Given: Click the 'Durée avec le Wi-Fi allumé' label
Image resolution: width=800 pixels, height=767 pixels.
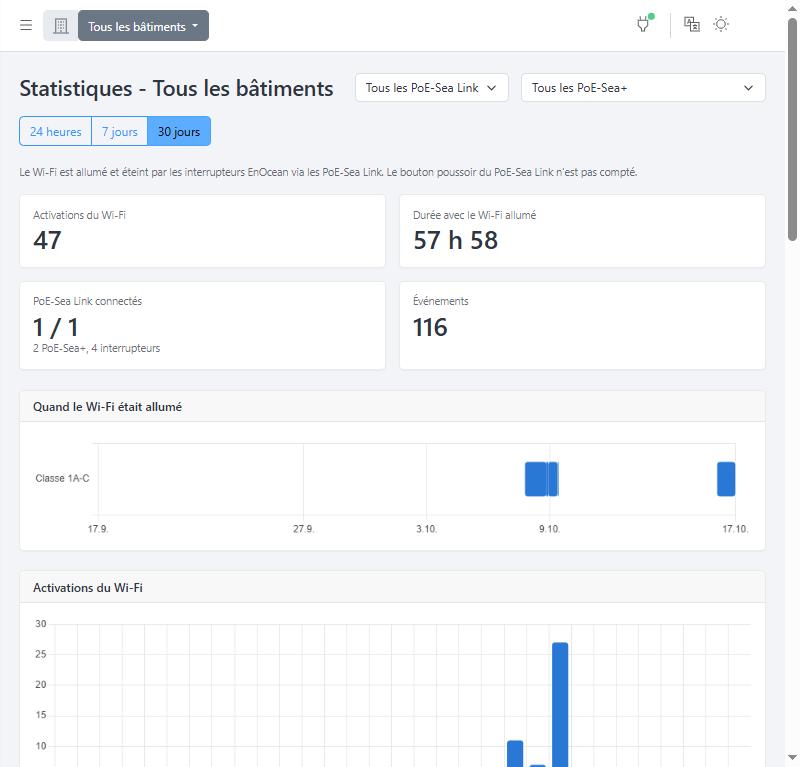Looking at the screenshot, I should pyautogui.click(x=474, y=215).
